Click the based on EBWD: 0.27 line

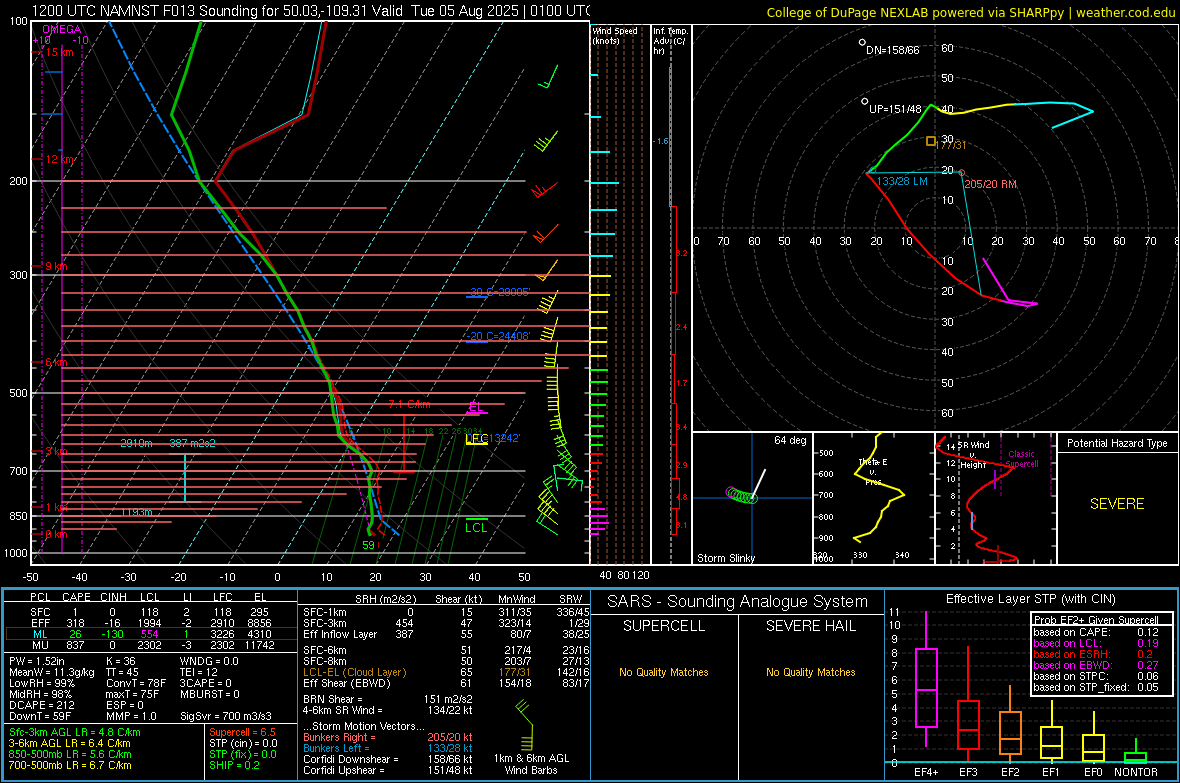(1096, 666)
